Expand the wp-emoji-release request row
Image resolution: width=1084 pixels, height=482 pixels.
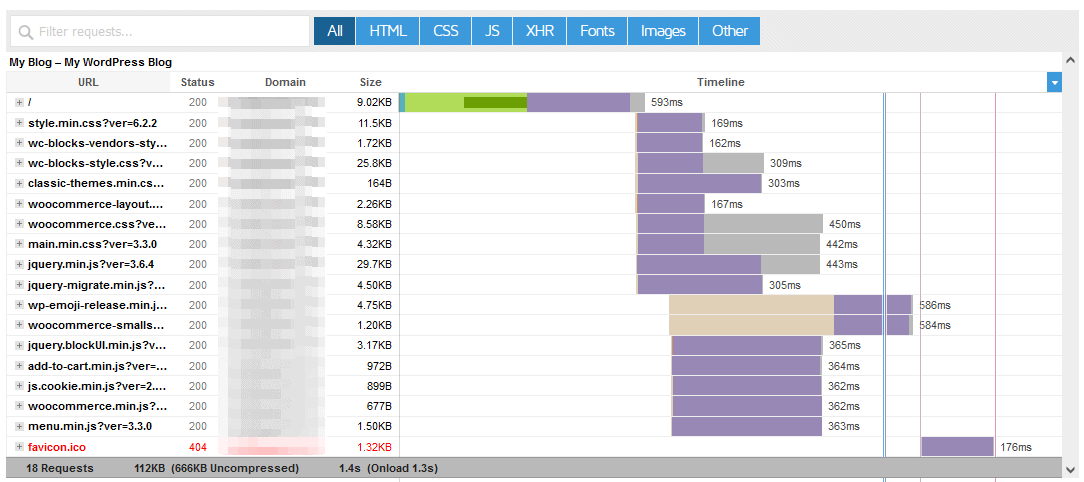[x=19, y=305]
